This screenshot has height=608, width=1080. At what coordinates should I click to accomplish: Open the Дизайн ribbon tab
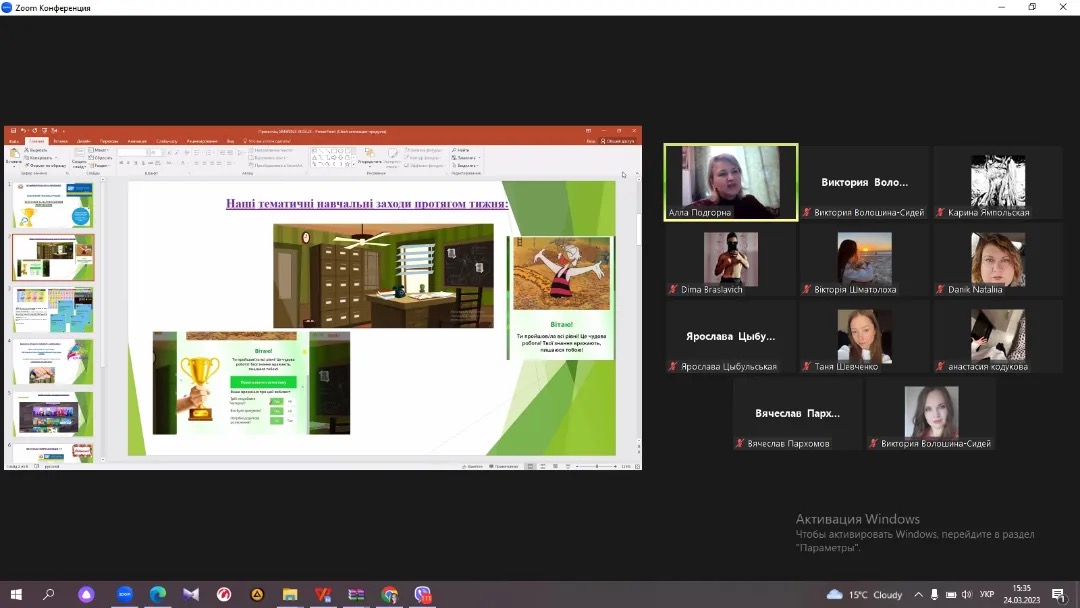point(84,141)
